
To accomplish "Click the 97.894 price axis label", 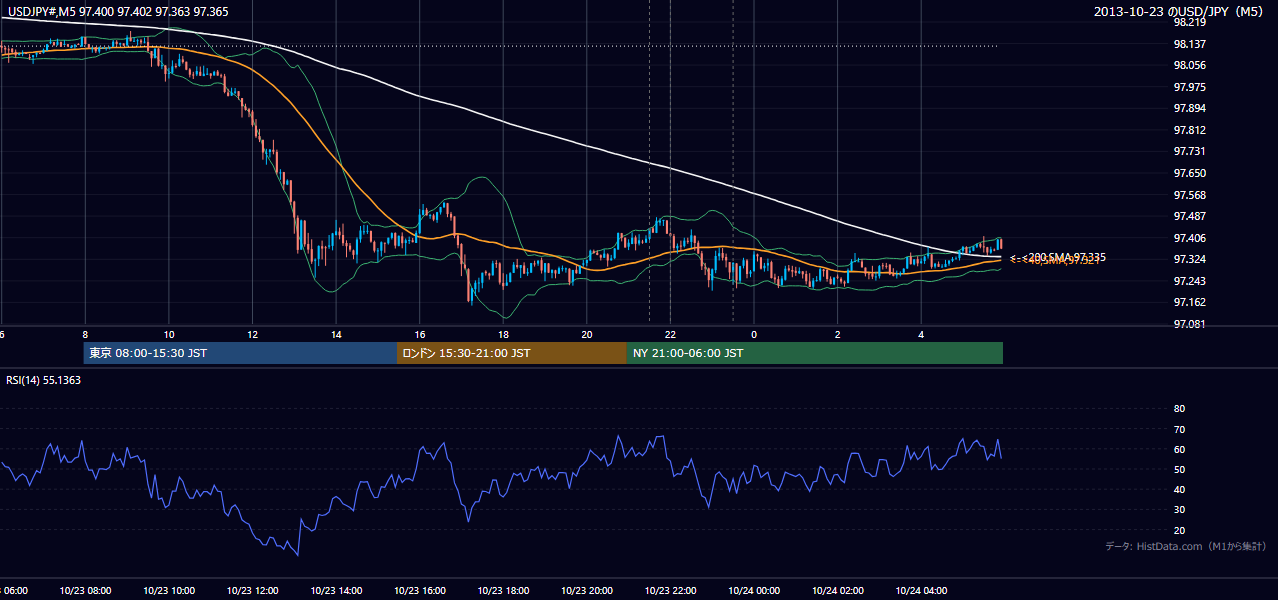I will tap(1189, 108).
